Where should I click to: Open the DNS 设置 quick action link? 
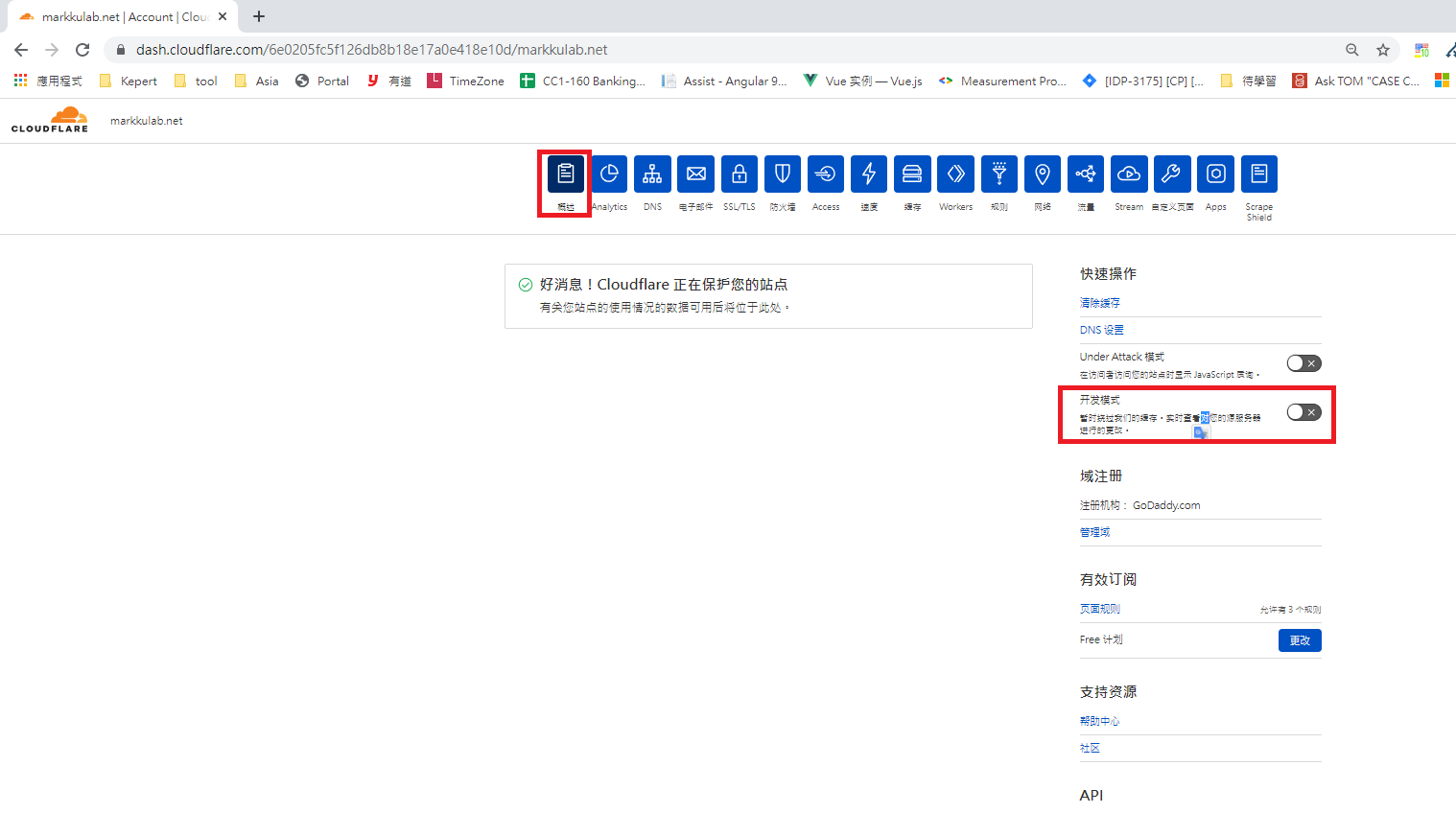click(1101, 330)
